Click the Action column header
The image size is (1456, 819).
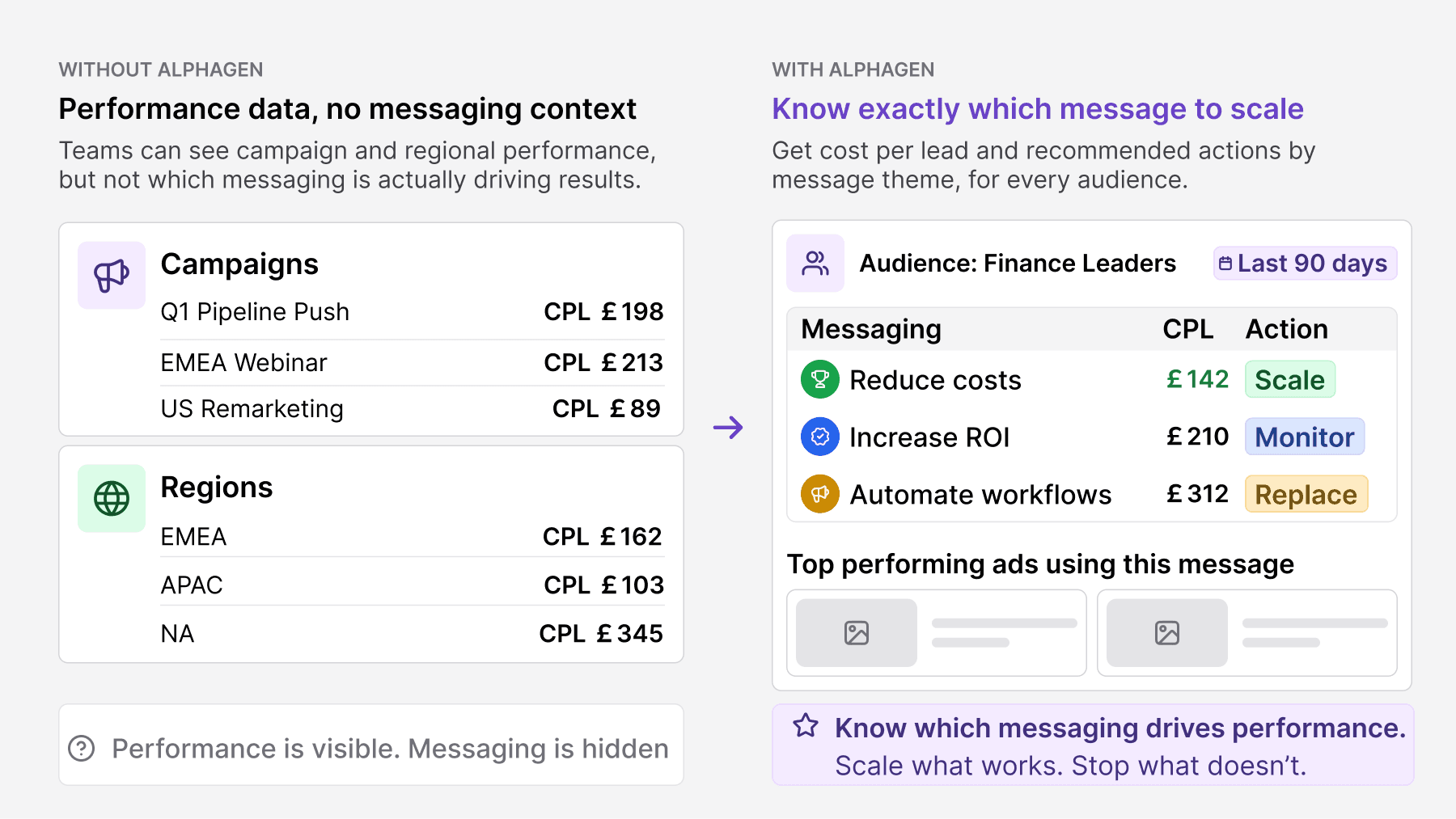pyautogui.click(x=1287, y=329)
